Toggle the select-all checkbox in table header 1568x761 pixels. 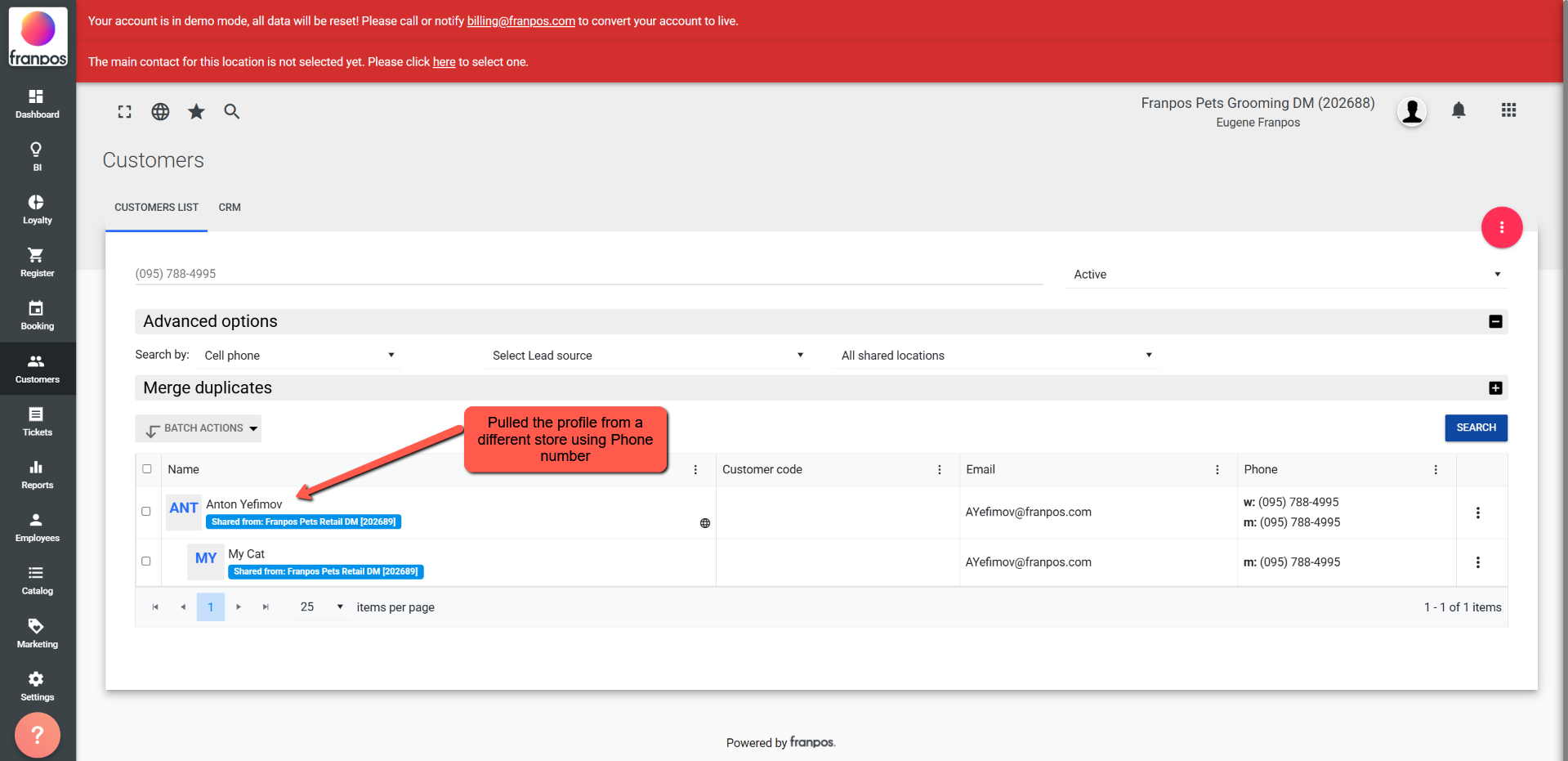point(147,469)
